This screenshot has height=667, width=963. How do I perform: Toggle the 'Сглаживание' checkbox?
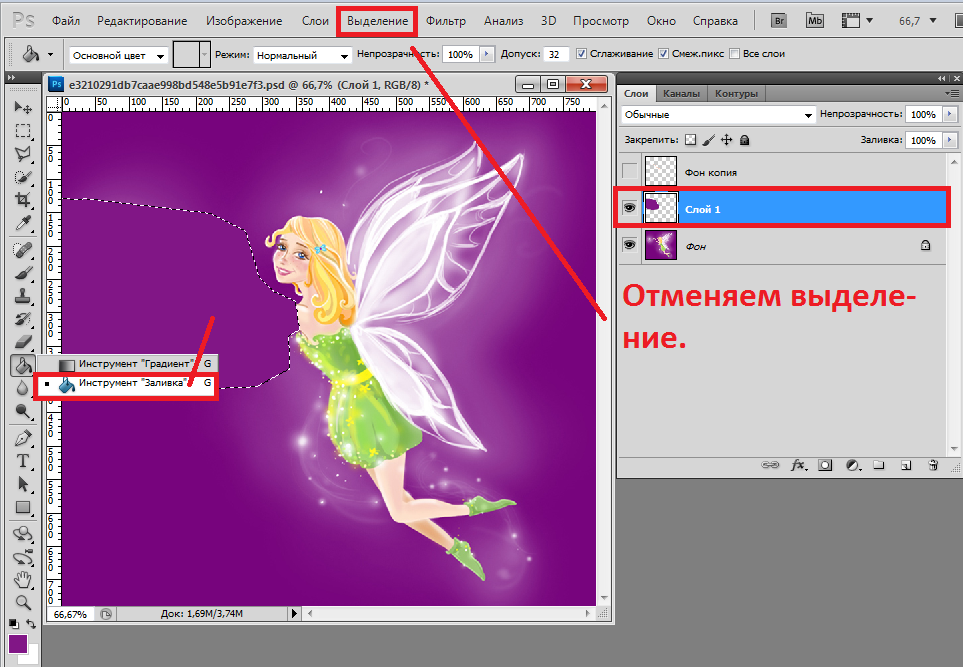(582, 54)
